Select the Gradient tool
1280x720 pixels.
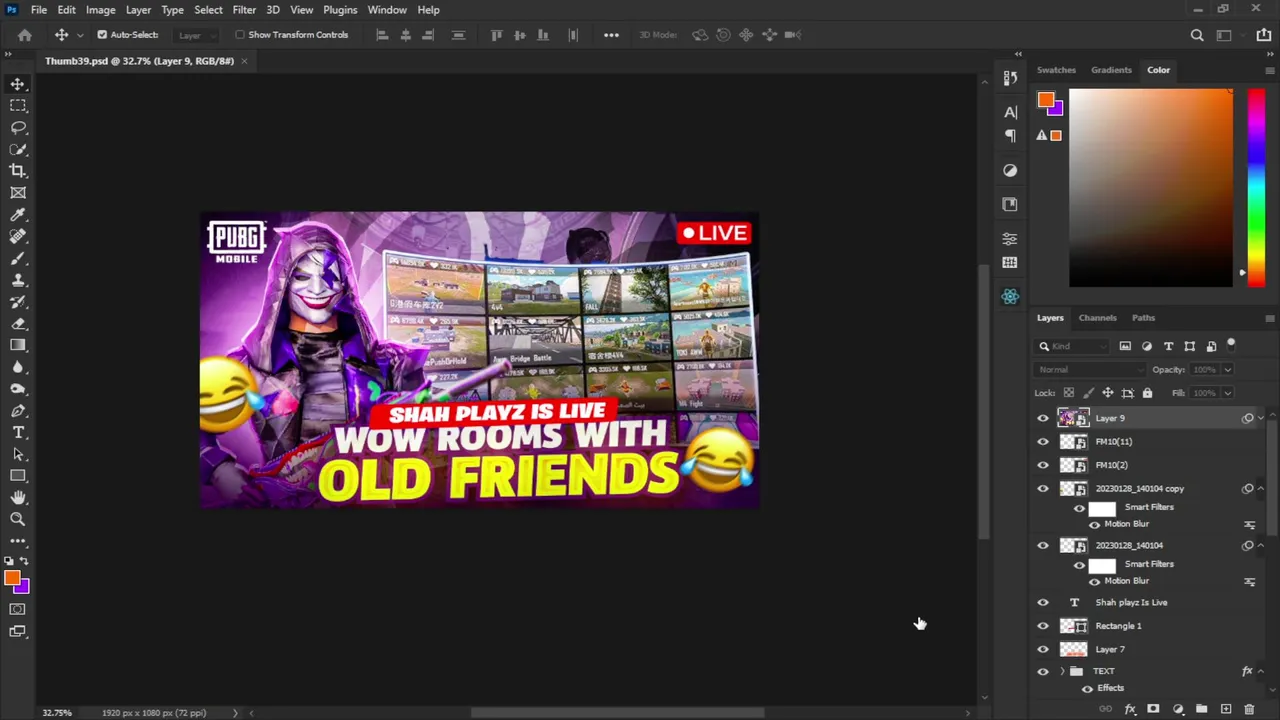(18, 345)
